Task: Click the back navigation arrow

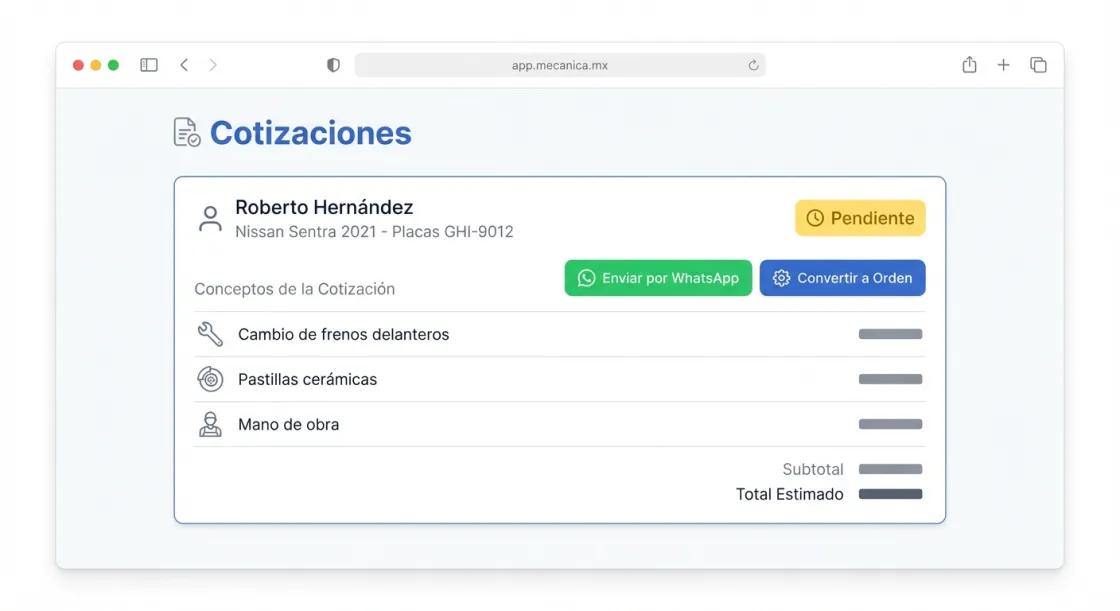Action: point(184,64)
